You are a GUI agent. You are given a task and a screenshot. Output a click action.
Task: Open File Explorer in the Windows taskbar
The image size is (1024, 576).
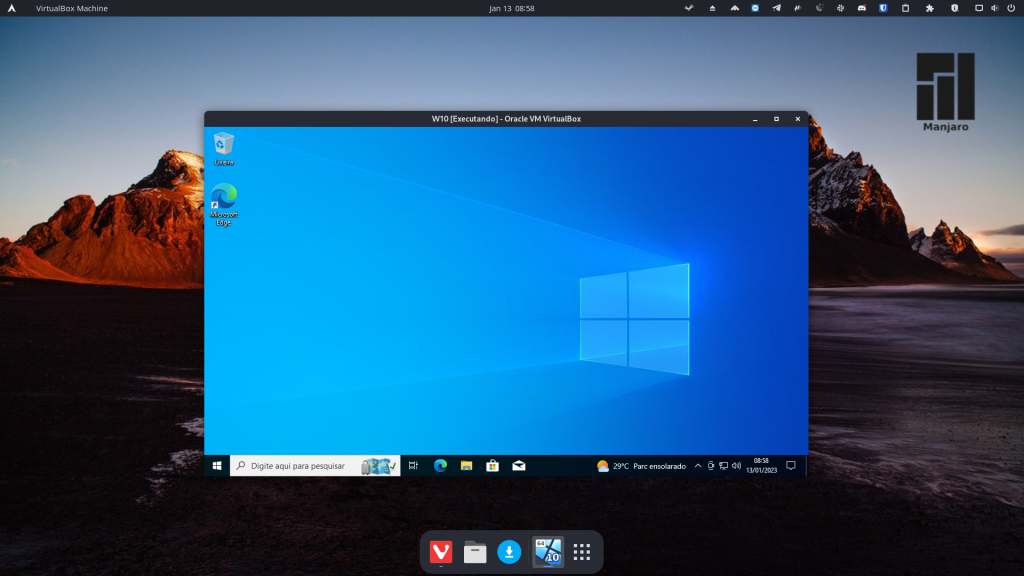467,466
